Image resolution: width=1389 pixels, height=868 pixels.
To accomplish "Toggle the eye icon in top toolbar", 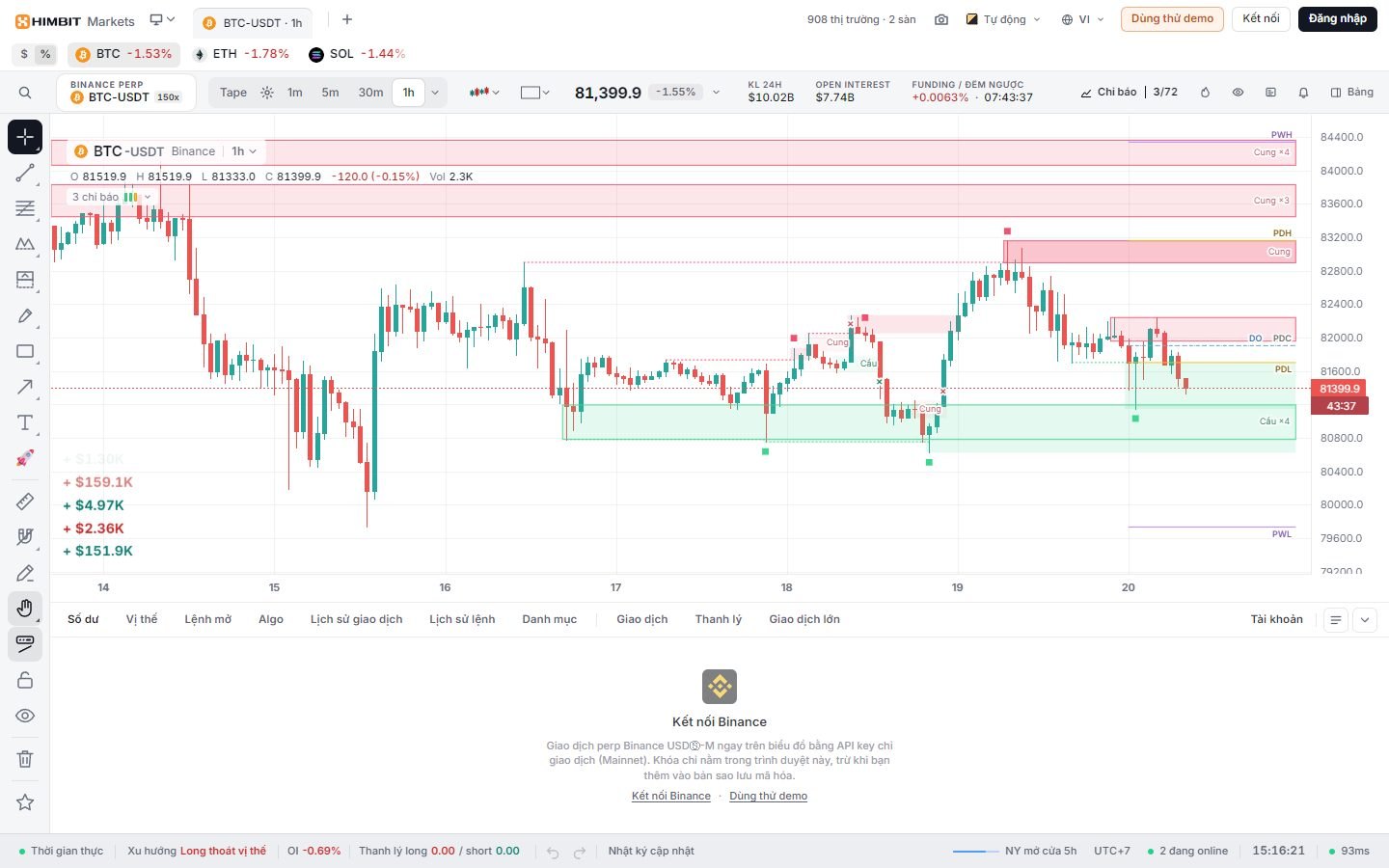I will tap(1238, 93).
